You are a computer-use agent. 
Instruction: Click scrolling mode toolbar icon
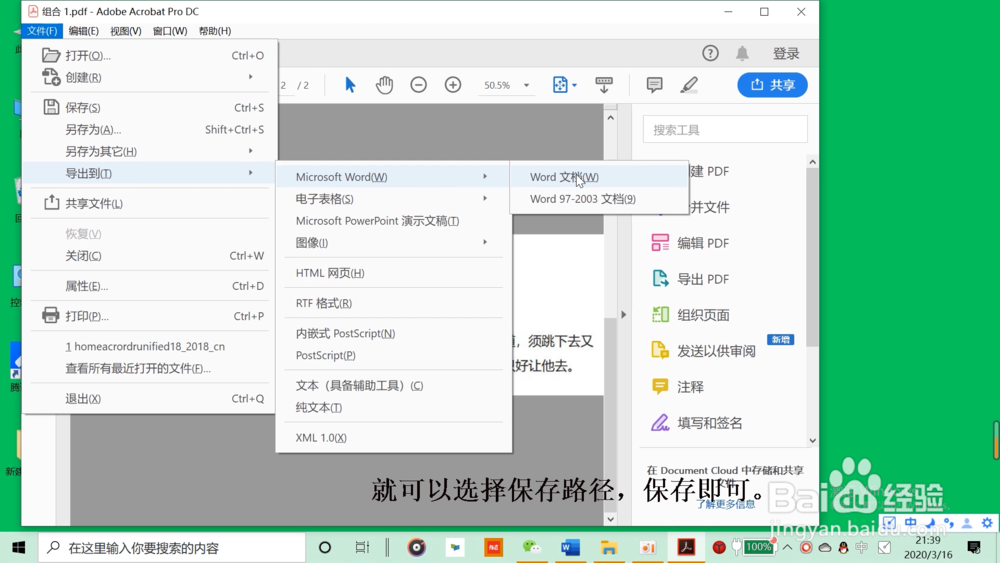603,85
